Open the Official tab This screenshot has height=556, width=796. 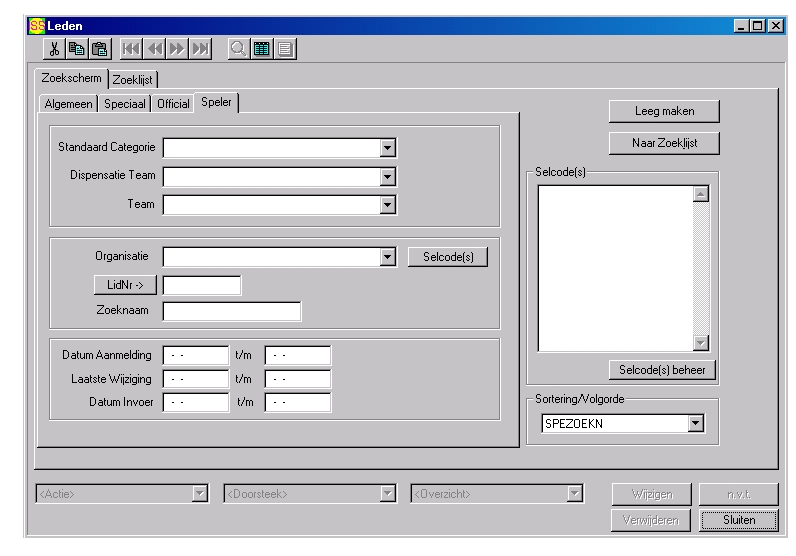[x=173, y=104]
